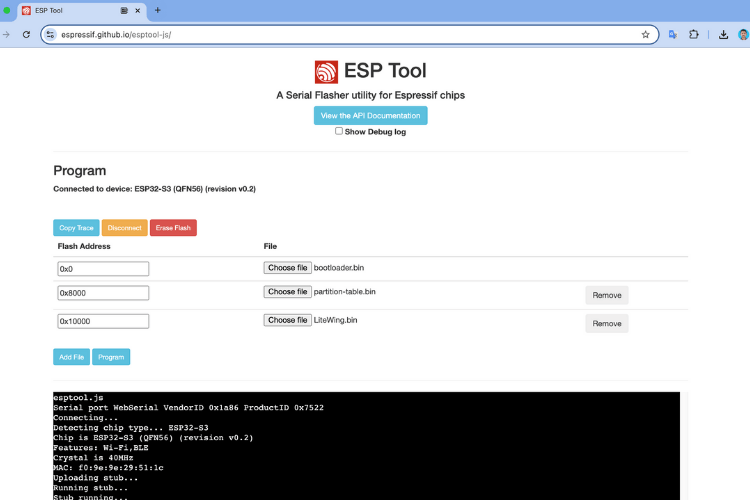Click the Add File button

click(71, 357)
